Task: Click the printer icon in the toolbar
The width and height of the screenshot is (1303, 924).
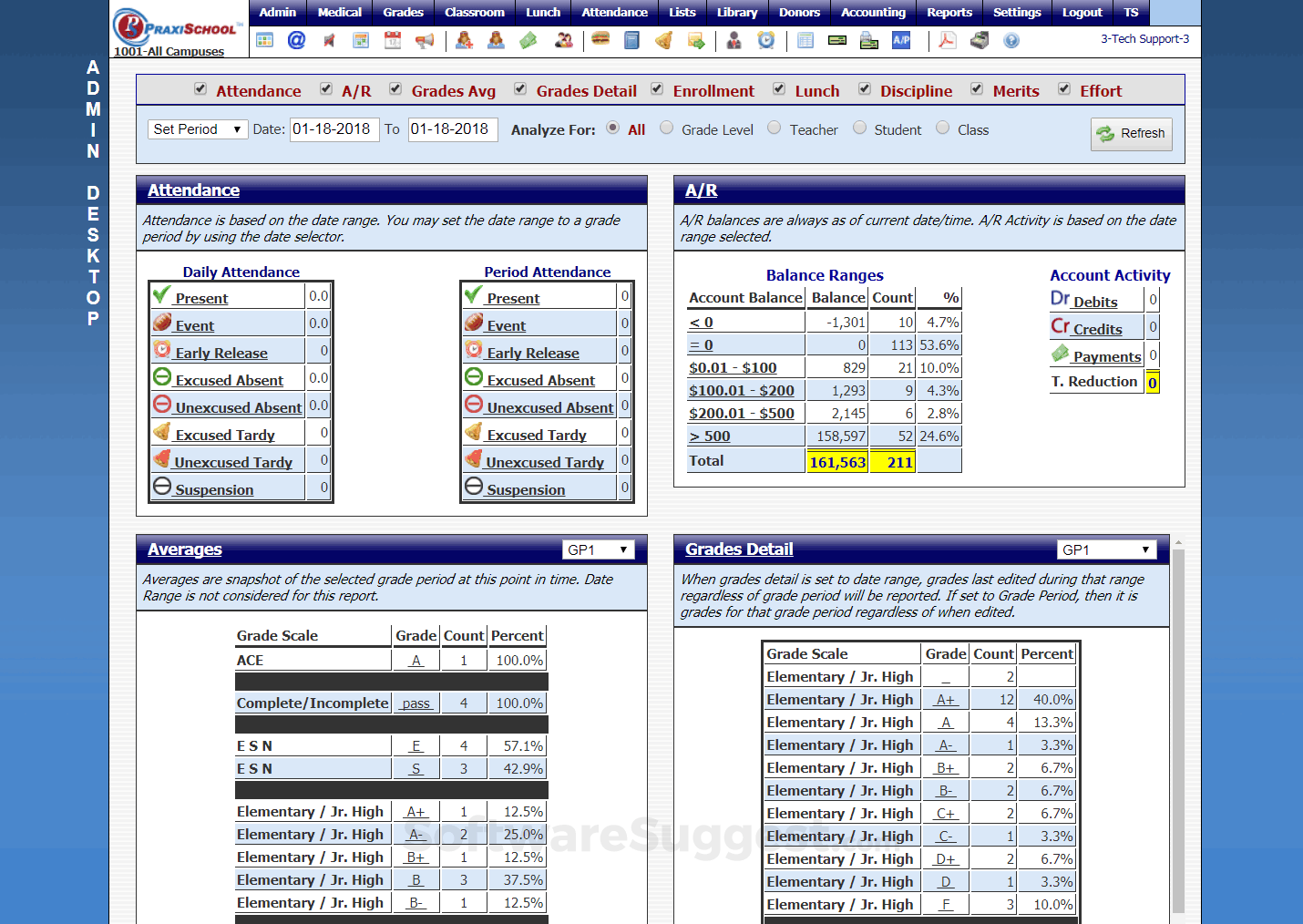Action: (979, 40)
